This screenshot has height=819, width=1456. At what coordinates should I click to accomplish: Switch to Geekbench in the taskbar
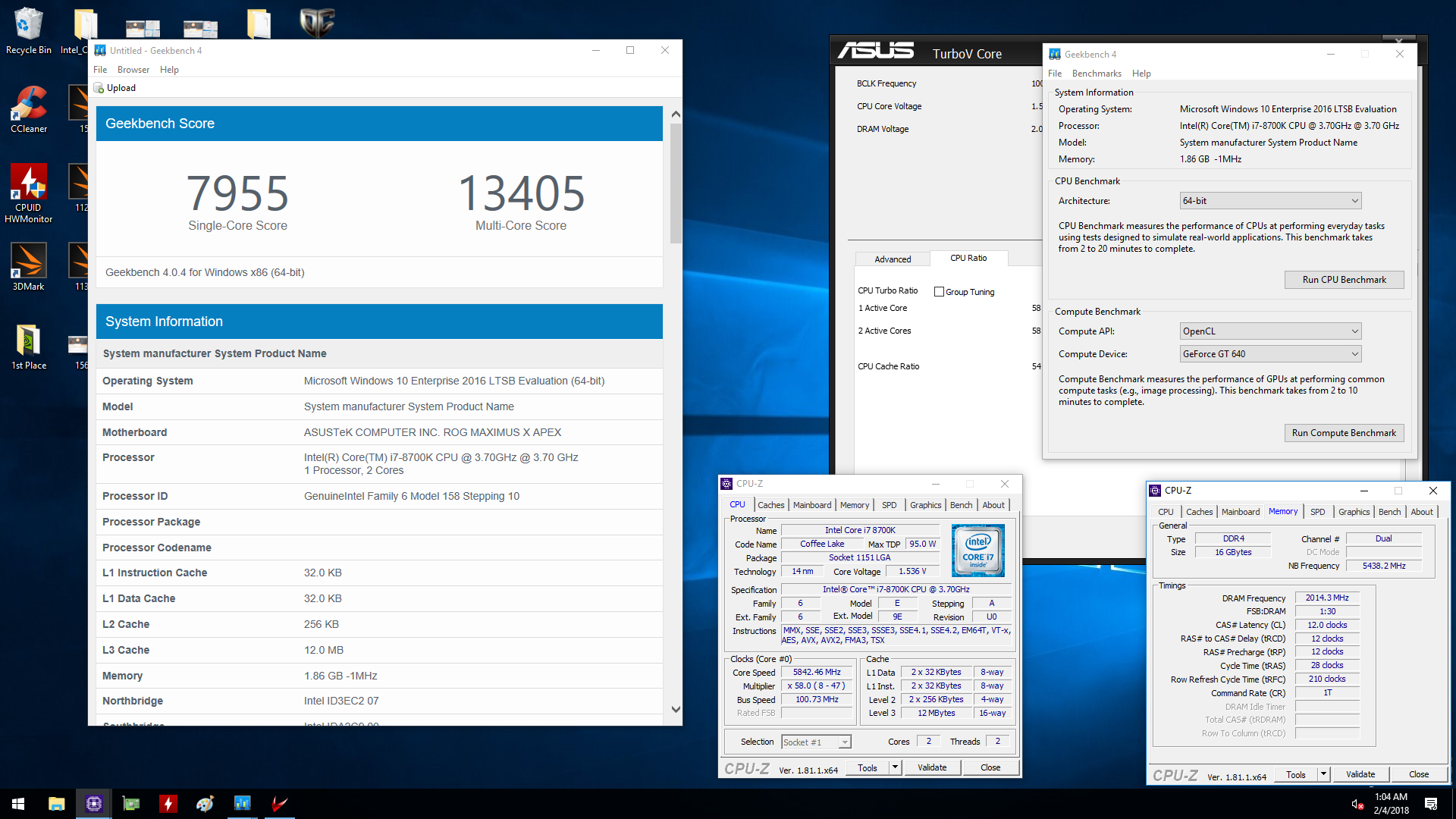tap(242, 804)
